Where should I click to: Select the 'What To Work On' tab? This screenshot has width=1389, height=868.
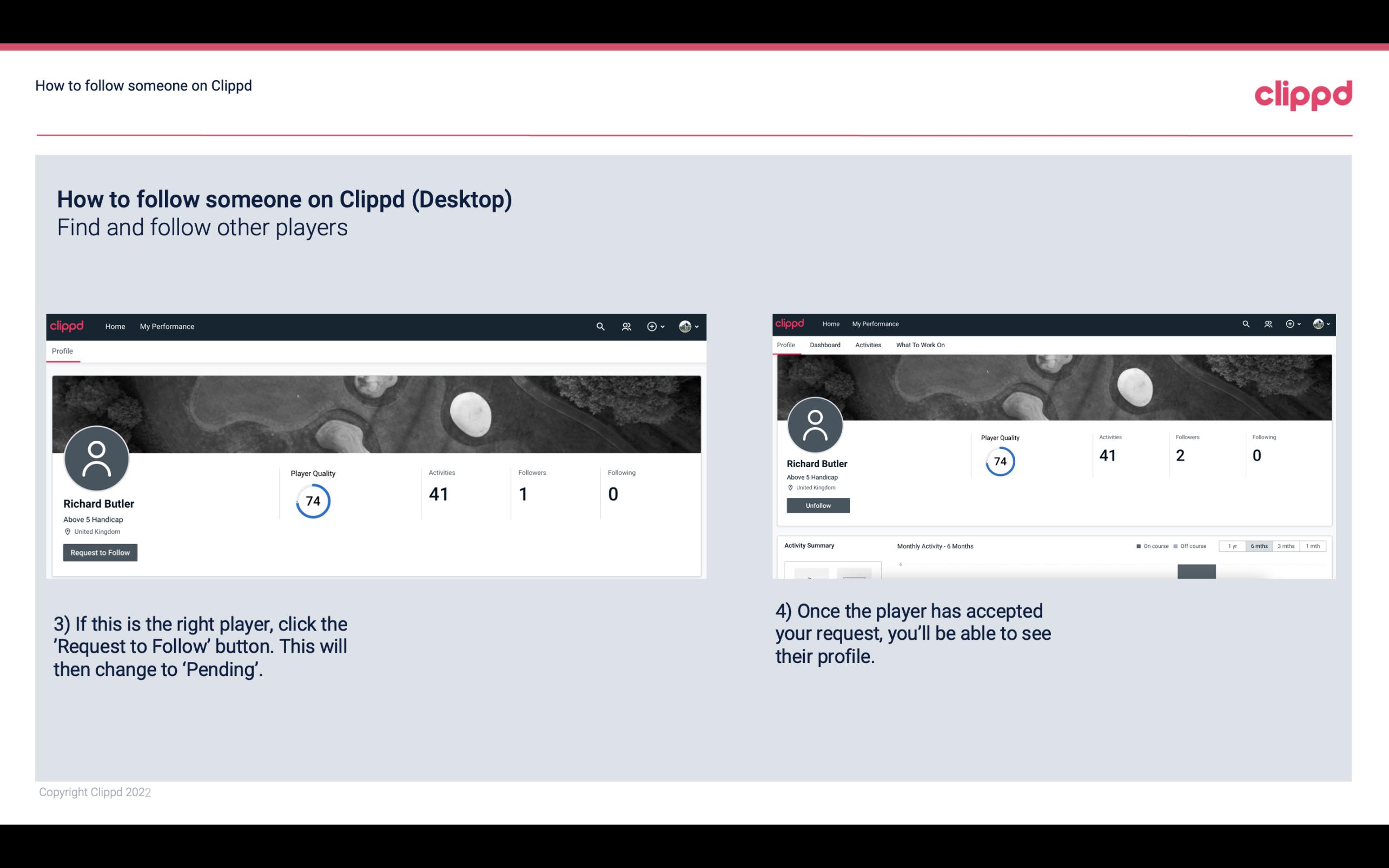[919, 345]
